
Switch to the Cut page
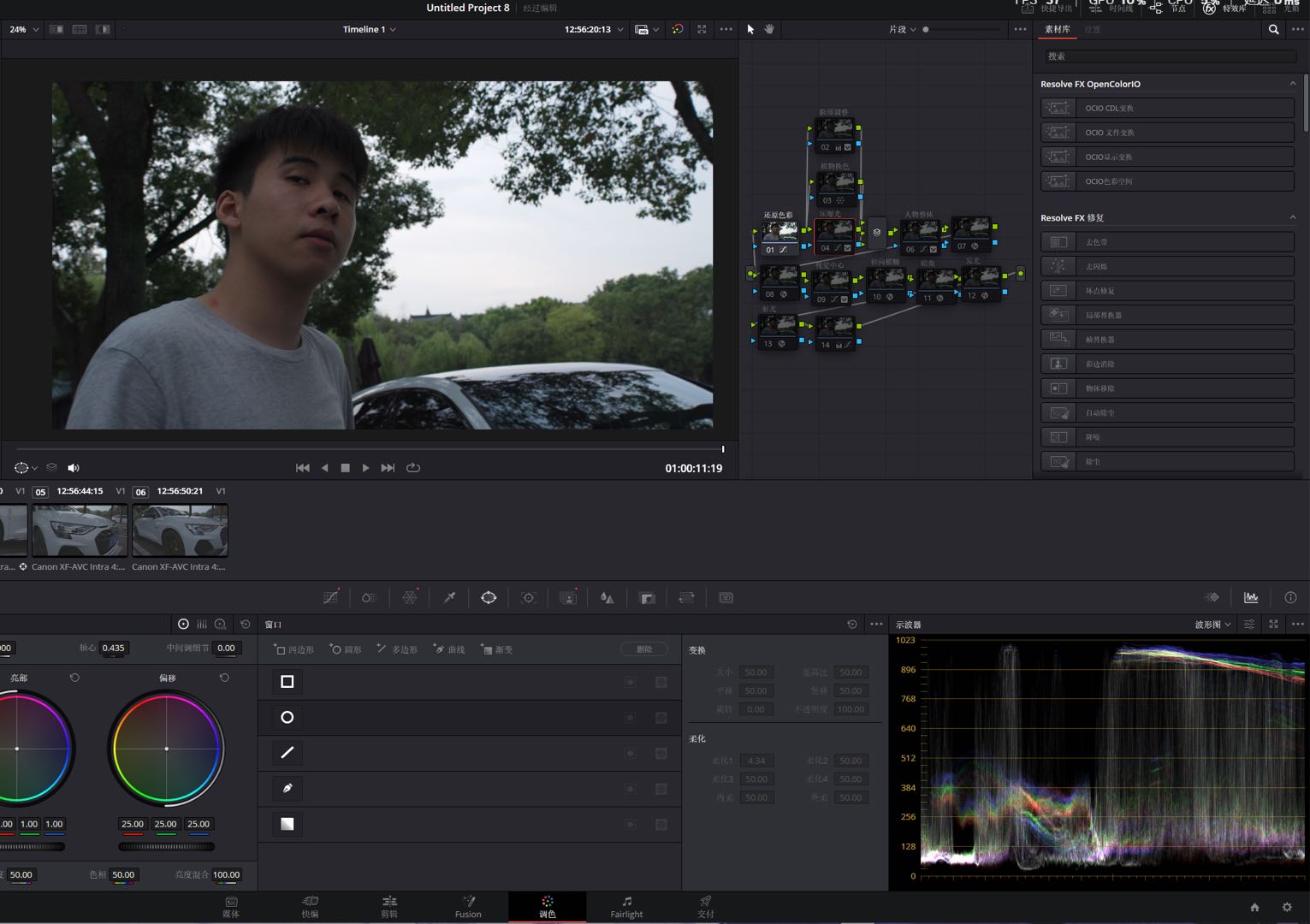click(x=310, y=907)
